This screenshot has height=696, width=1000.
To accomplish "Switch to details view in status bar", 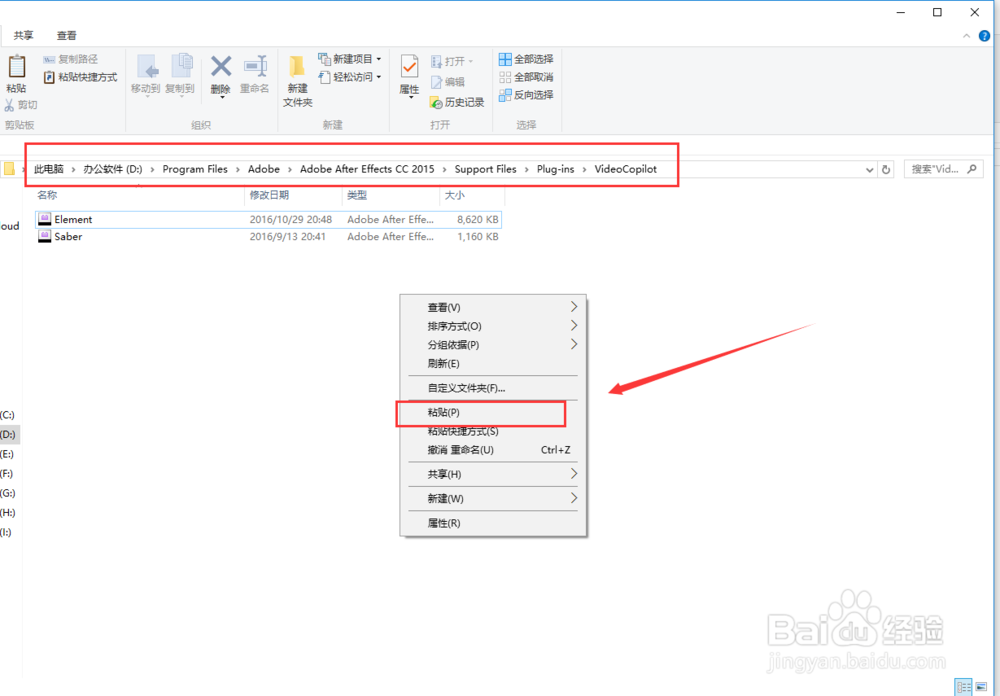I will tap(963, 686).
